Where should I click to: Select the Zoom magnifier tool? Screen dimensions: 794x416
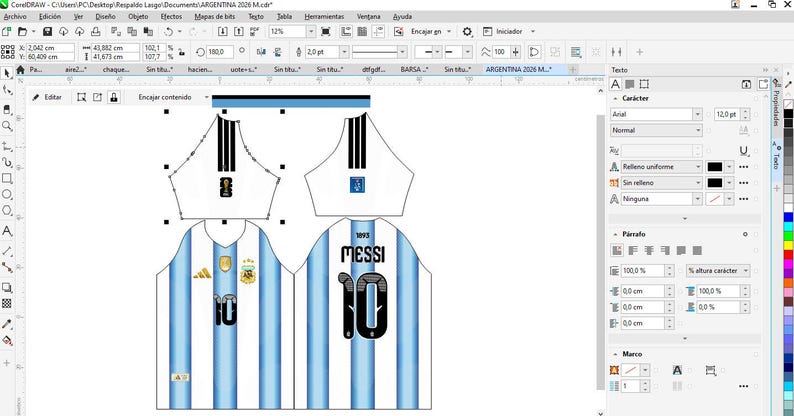click(7, 126)
